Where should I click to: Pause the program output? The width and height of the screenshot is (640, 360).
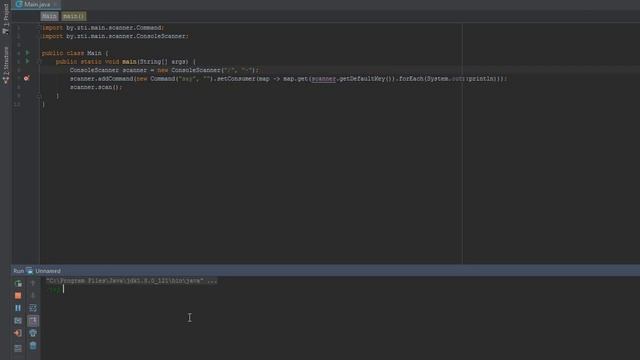(x=18, y=308)
